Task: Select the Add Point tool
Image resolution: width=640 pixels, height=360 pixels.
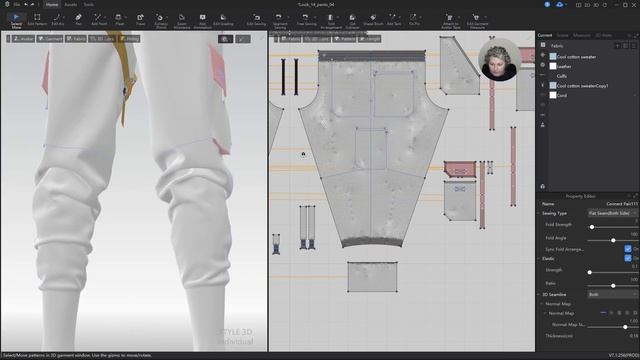Action: [99, 20]
